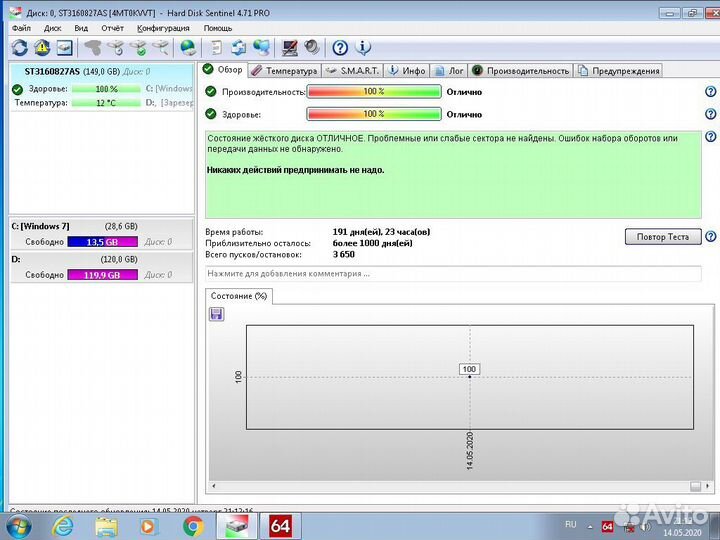Open the Отчёт menu
The image size is (720, 540).
(112, 28)
